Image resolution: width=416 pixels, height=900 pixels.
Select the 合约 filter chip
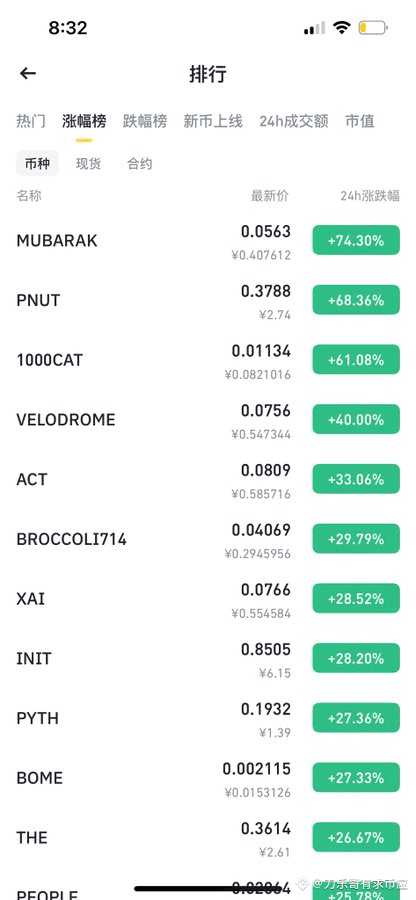139,164
